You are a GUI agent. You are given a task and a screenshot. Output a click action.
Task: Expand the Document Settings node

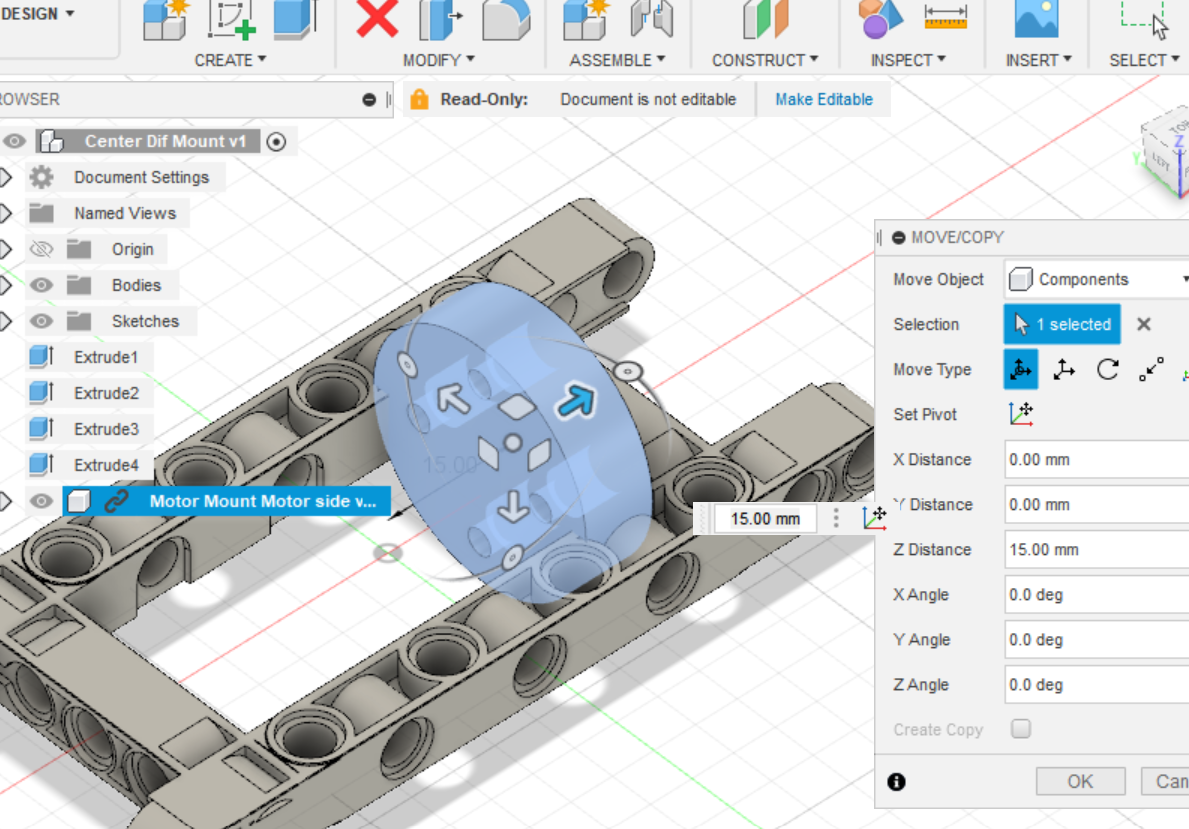[x=6, y=177]
